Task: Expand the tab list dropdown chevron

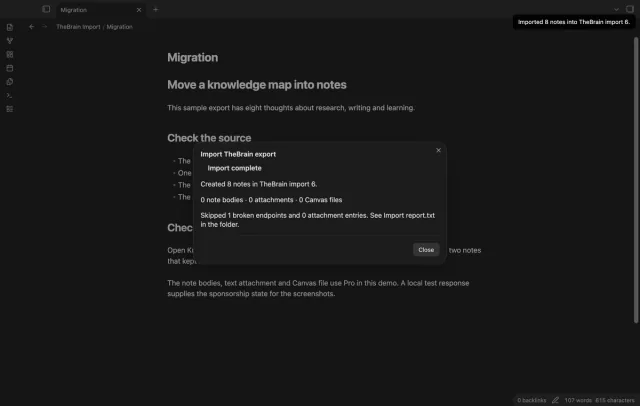Action: pyautogui.click(x=616, y=9)
